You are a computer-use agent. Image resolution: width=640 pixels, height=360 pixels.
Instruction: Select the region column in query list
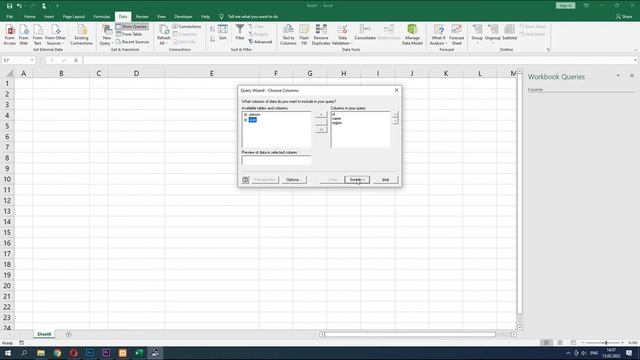pos(337,122)
